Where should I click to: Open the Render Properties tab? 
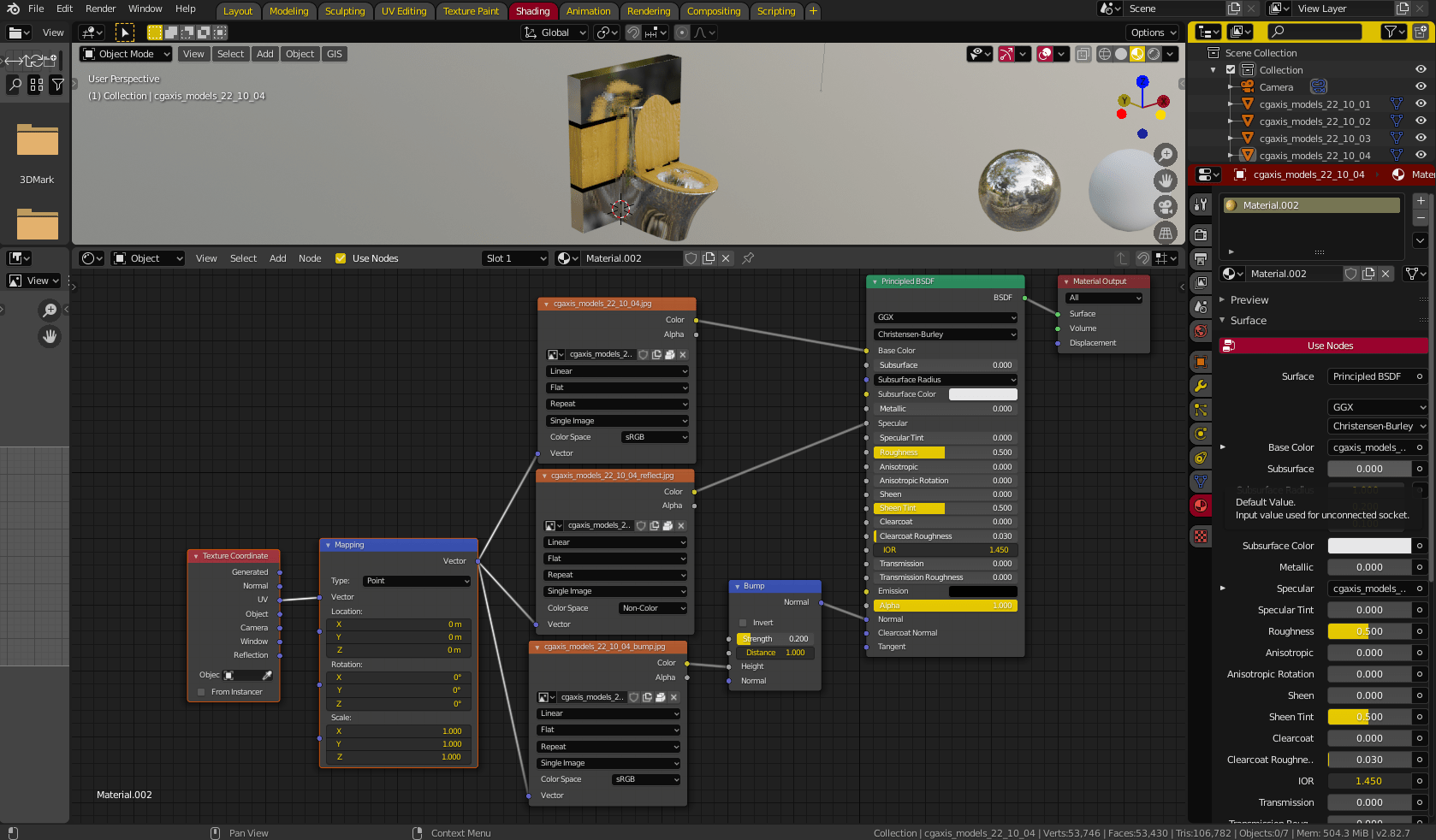pyautogui.click(x=1201, y=234)
